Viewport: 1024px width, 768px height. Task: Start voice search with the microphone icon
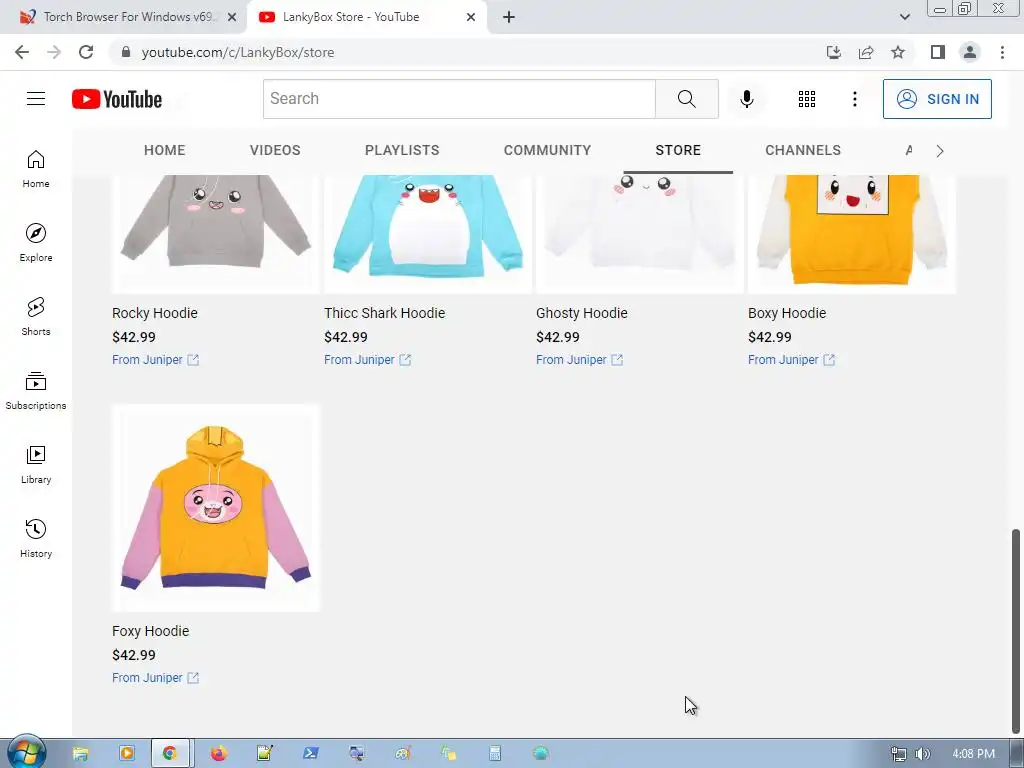746,99
